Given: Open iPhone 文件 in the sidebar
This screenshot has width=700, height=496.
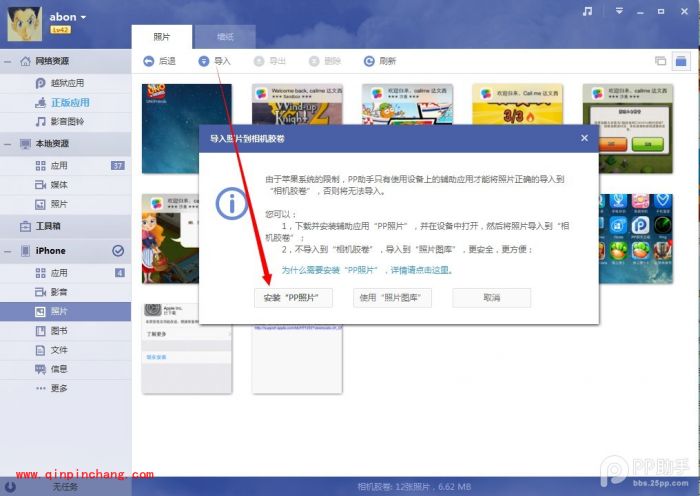Looking at the screenshot, I should [x=65, y=350].
